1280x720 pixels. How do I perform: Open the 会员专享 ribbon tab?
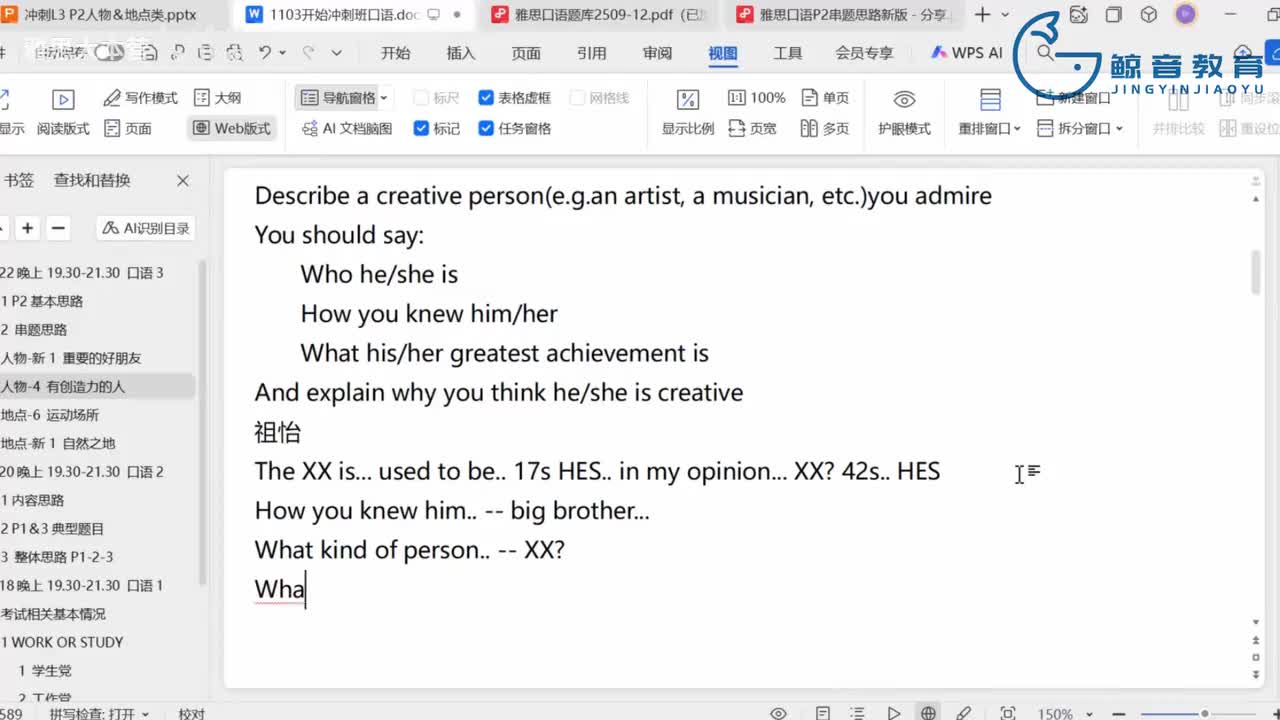coord(864,53)
